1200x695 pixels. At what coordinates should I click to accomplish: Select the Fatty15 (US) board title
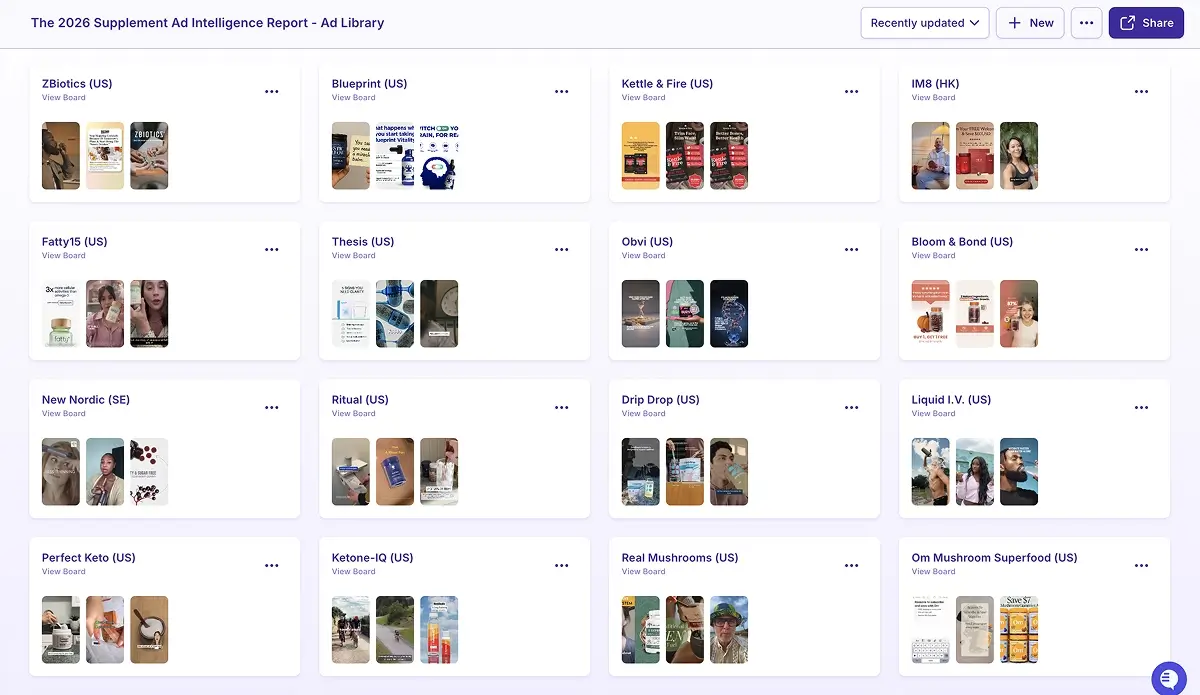coord(75,242)
